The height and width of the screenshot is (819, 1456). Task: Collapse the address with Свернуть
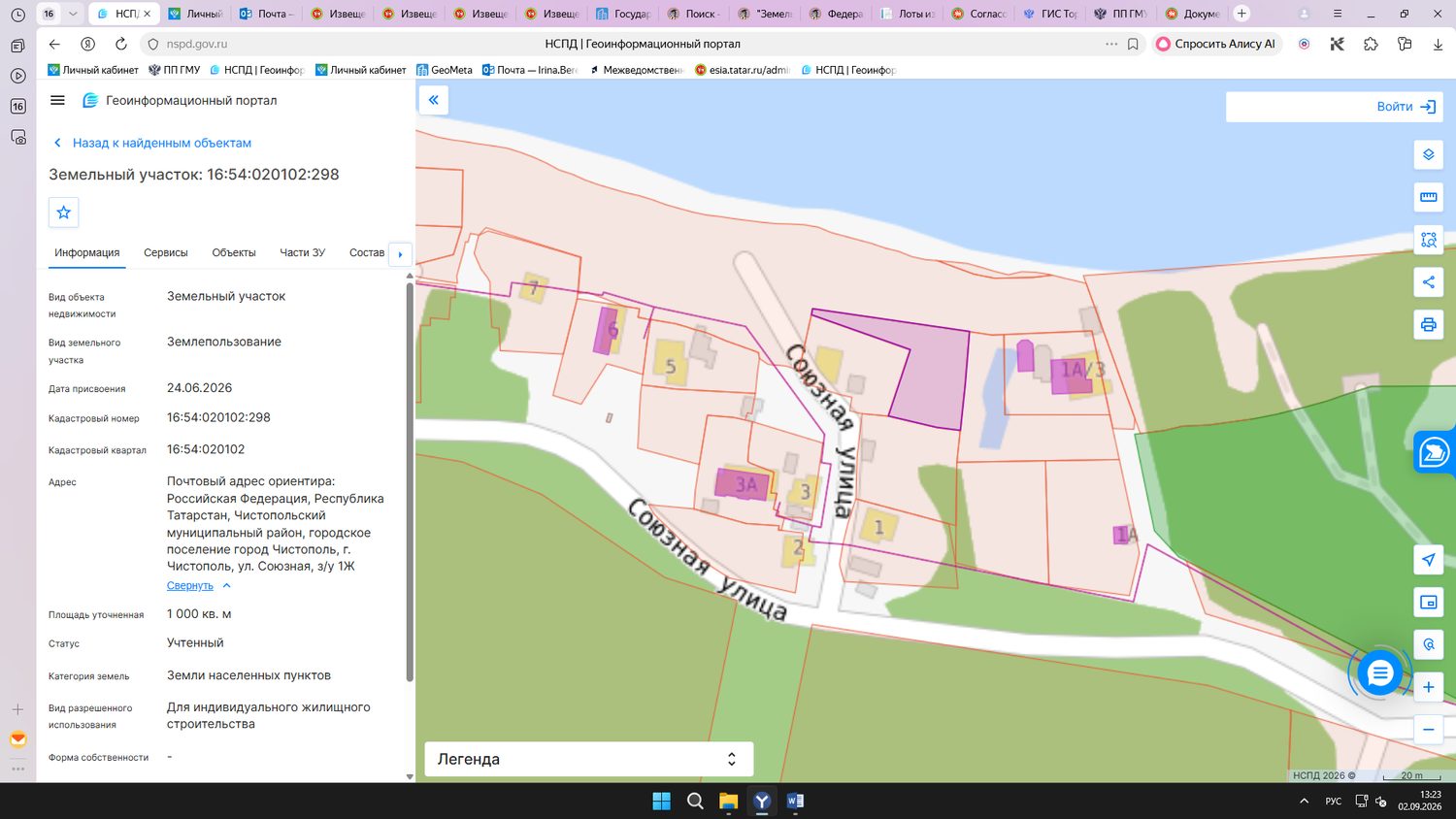click(x=198, y=586)
